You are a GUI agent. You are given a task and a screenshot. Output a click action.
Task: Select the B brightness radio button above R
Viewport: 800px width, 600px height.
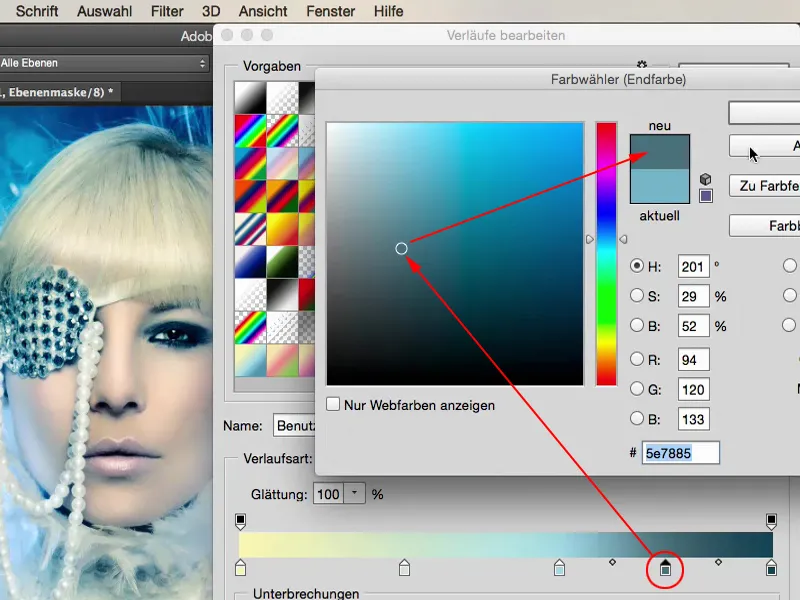click(637, 325)
